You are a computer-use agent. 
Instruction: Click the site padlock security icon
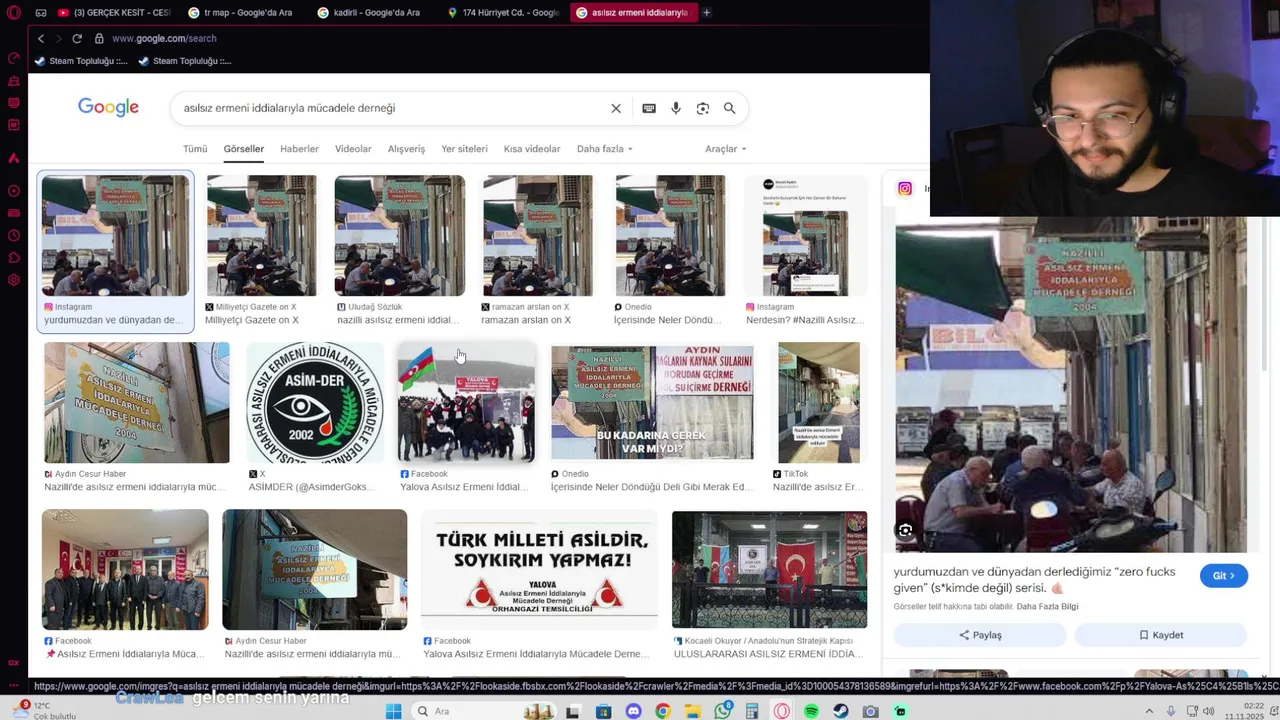pos(99,38)
